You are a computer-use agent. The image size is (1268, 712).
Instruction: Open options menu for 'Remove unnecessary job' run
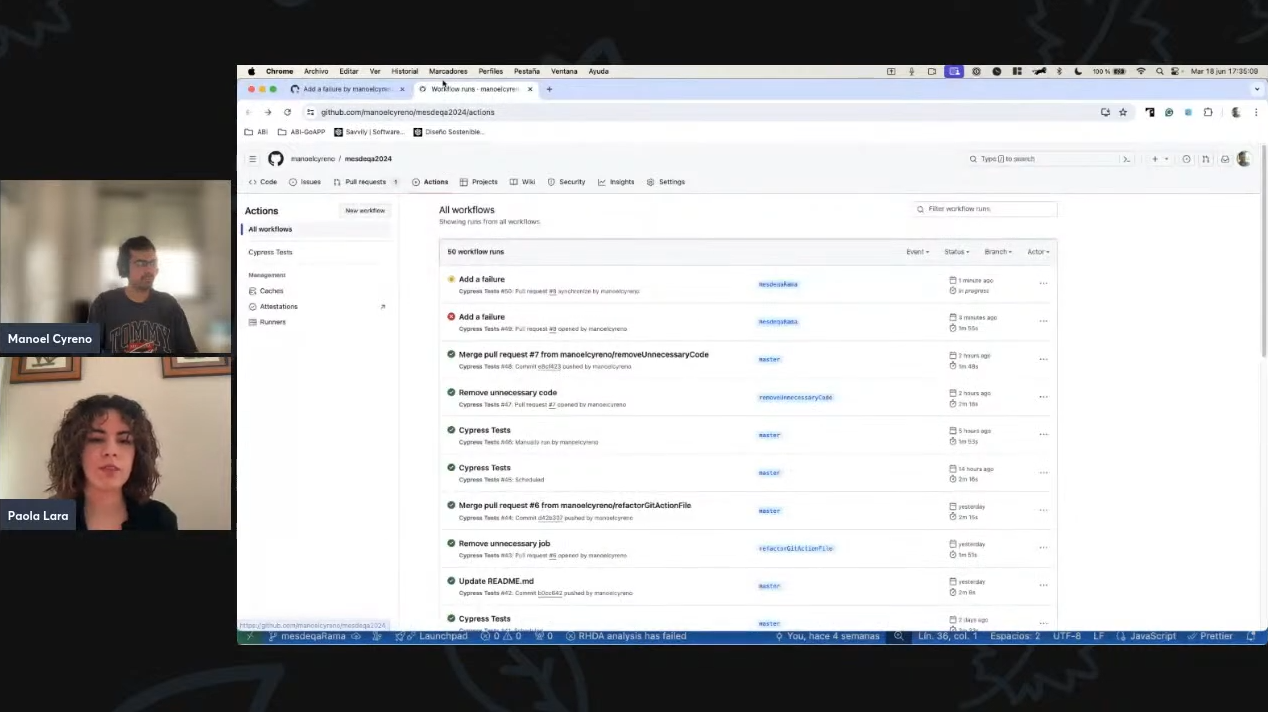1043,548
